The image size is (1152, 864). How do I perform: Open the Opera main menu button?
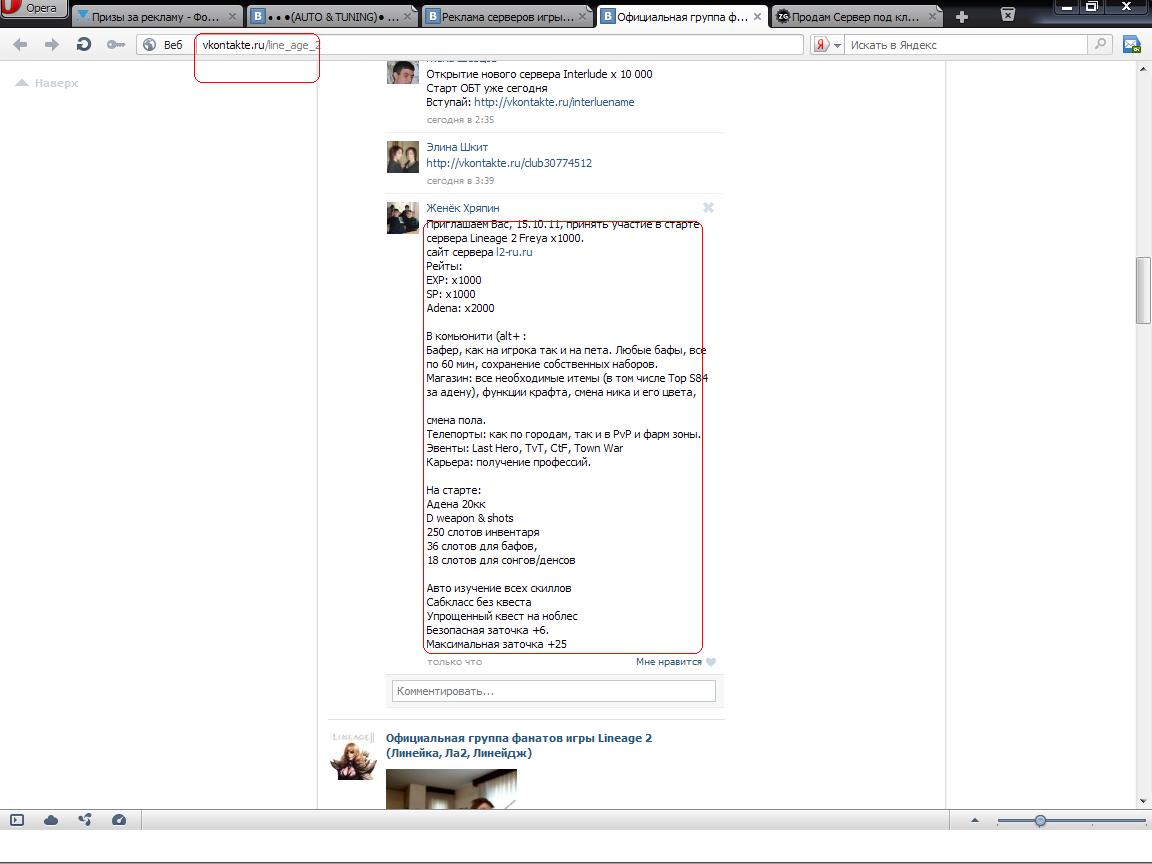click(x=33, y=9)
